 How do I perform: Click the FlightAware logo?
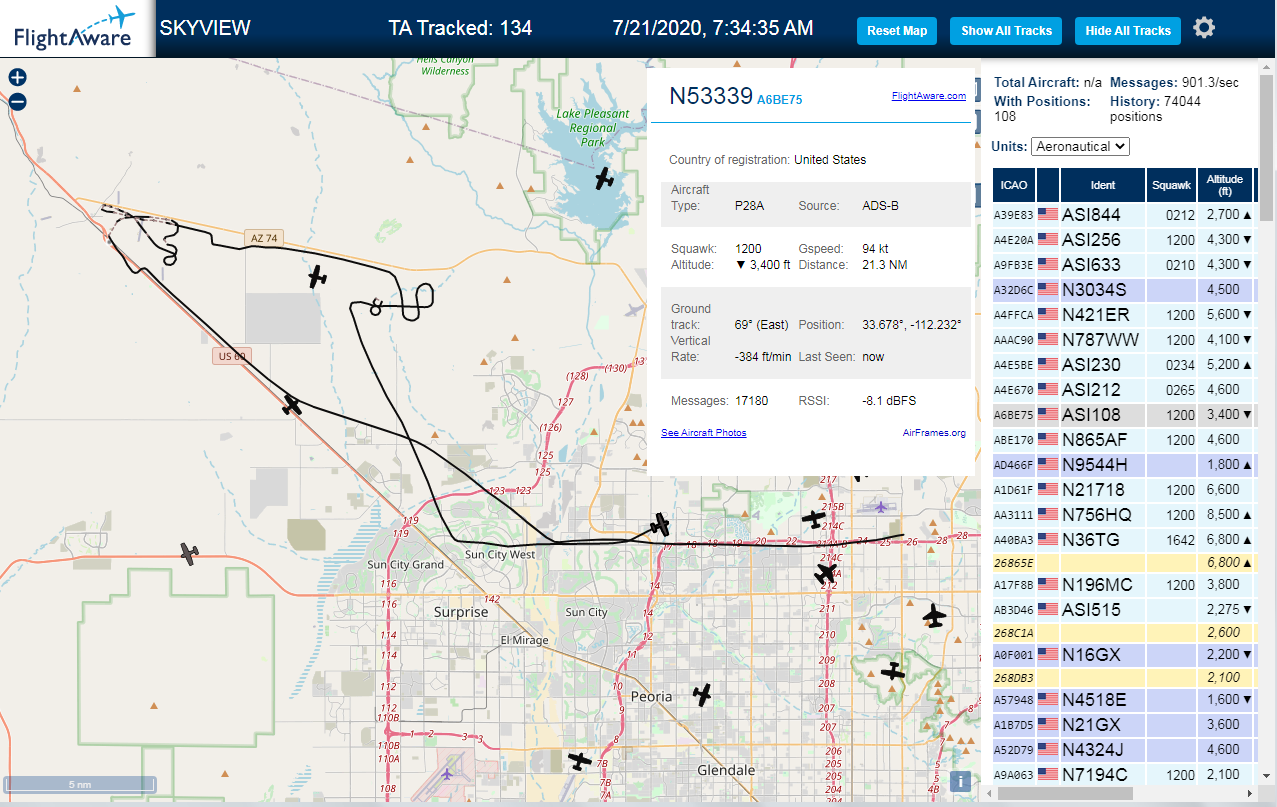(75, 28)
